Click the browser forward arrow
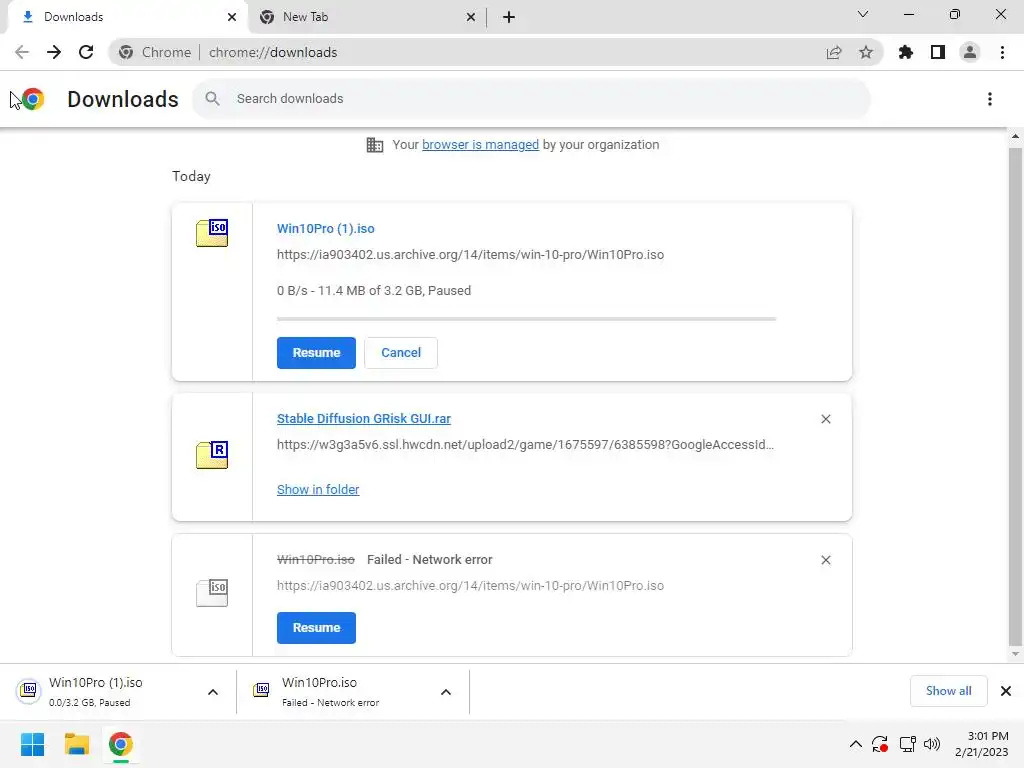 point(54,52)
